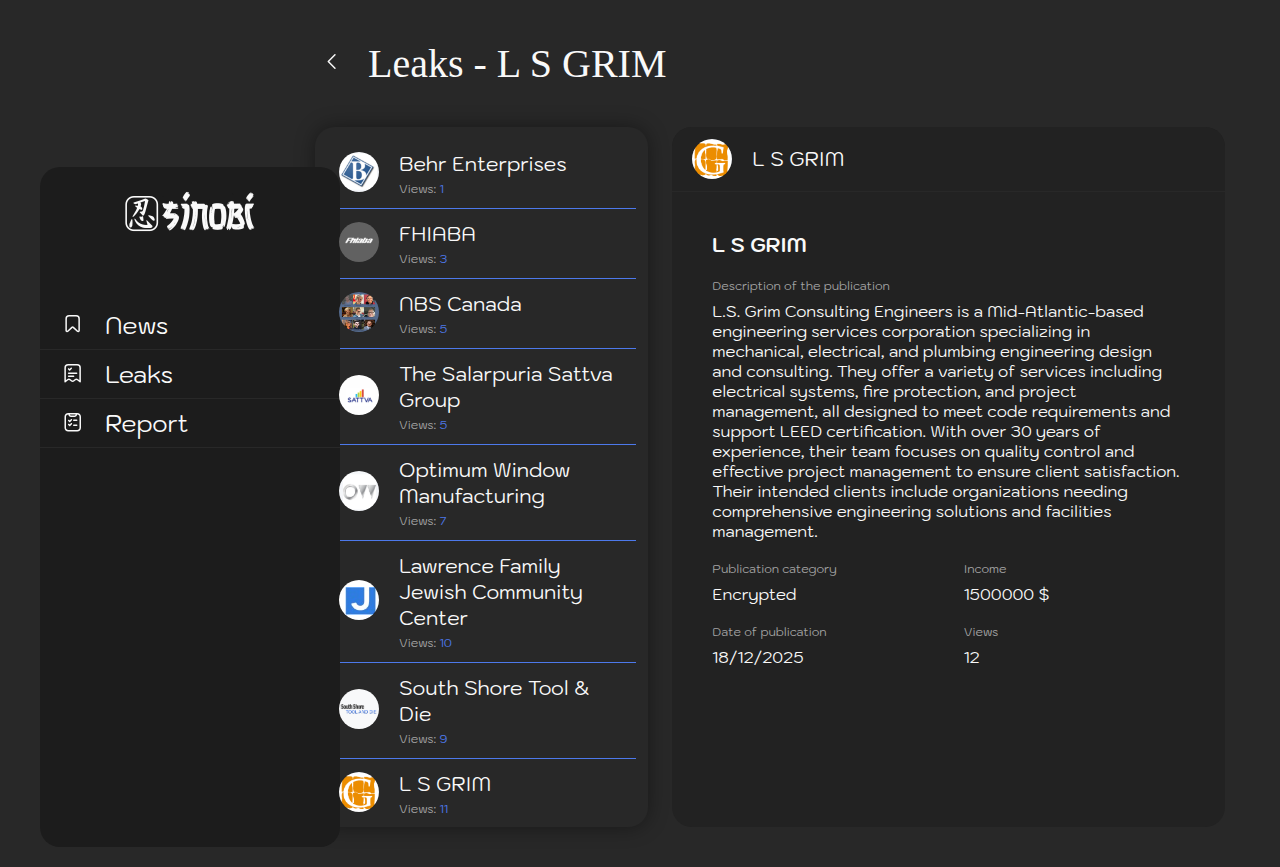
Task: Open the News menu item
Action: click(x=136, y=326)
